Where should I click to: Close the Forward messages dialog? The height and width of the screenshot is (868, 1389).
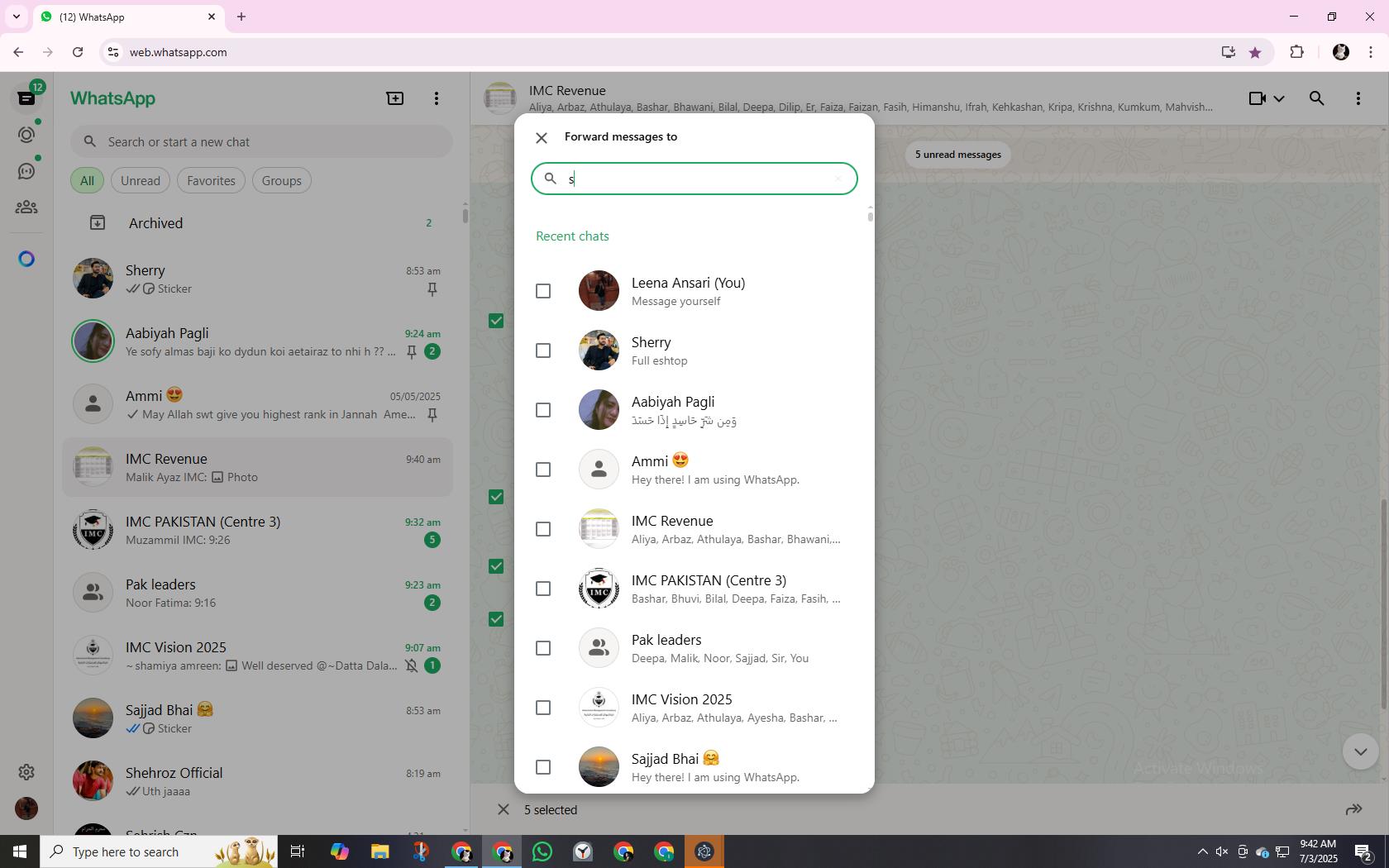[542, 138]
